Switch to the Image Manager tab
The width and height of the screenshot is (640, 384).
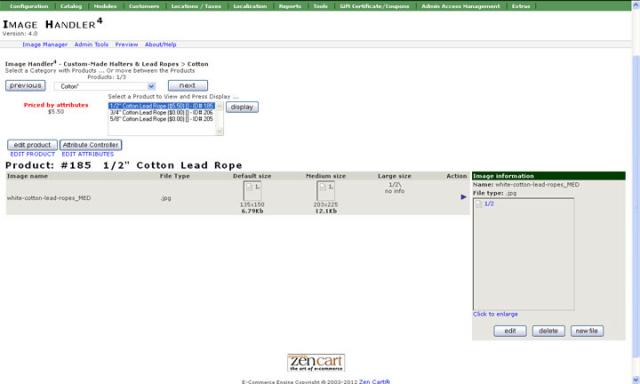45,44
